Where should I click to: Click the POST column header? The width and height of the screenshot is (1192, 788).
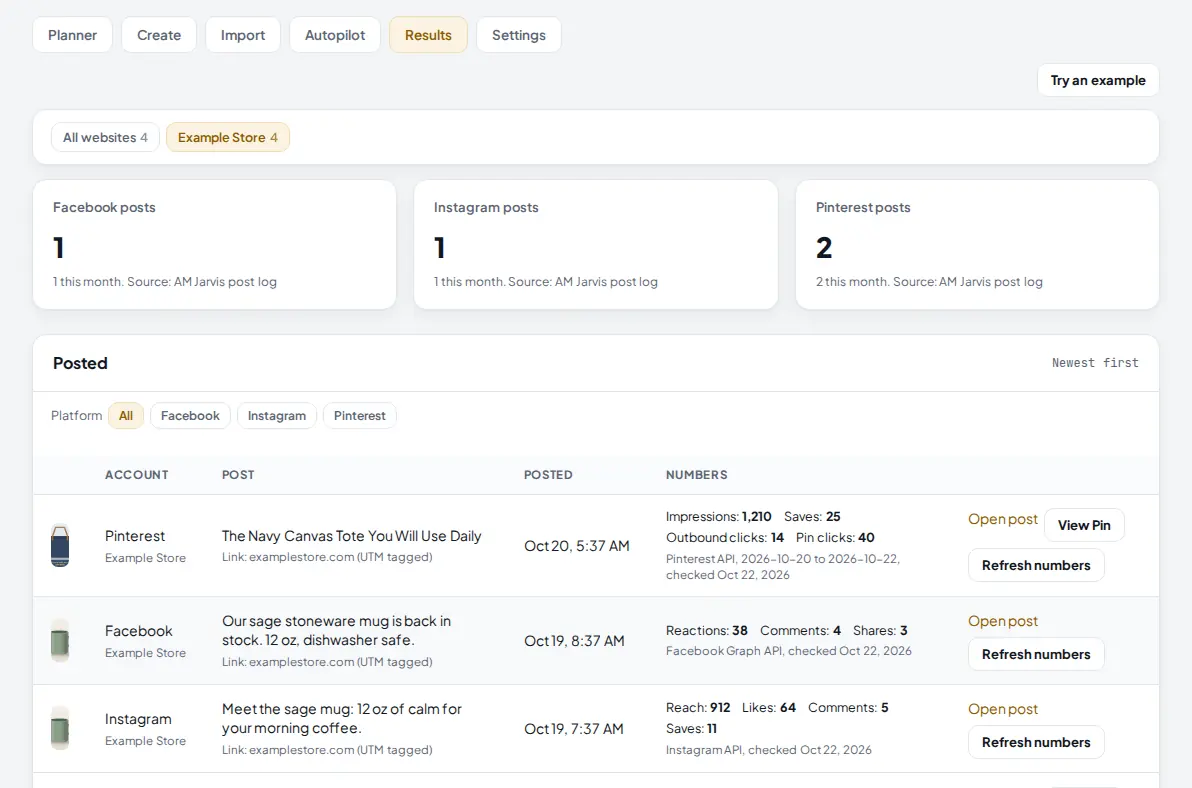[x=238, y=475]
